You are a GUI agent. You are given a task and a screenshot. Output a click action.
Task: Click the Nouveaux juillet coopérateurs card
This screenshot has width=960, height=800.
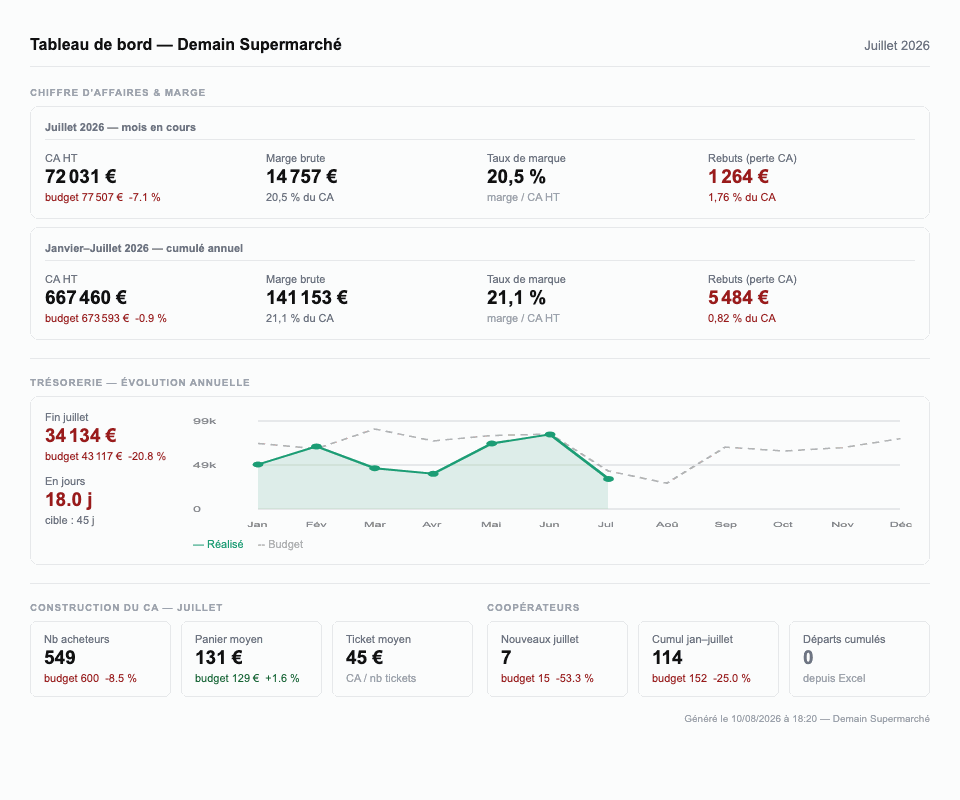click(557, 659)
